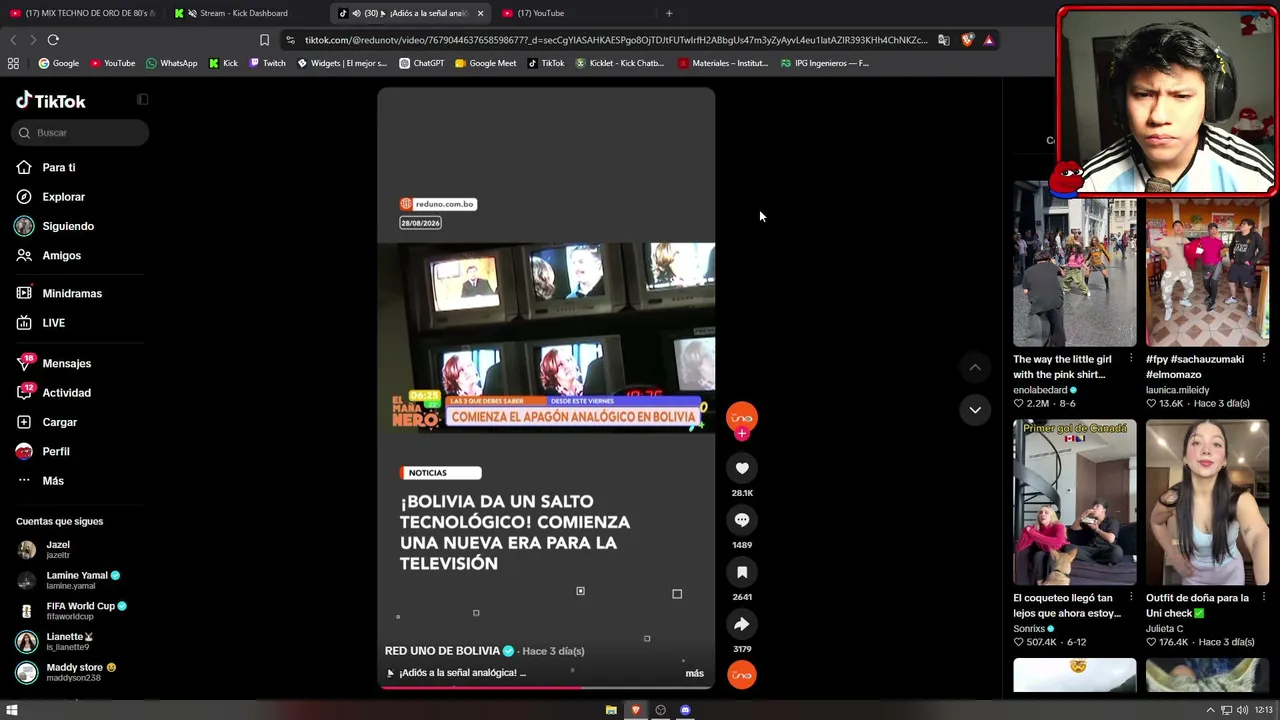Open the page translate icon
1280x720 pixels.
[943, 40]
